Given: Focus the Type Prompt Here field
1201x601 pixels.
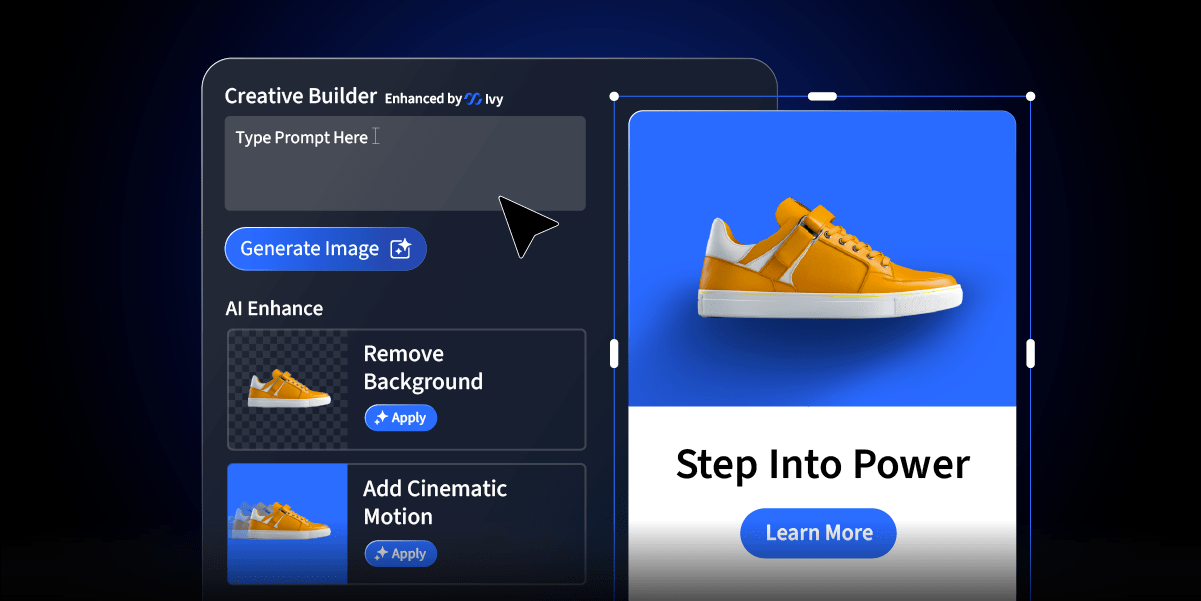Looking at the screenshot, I should 404,163.
